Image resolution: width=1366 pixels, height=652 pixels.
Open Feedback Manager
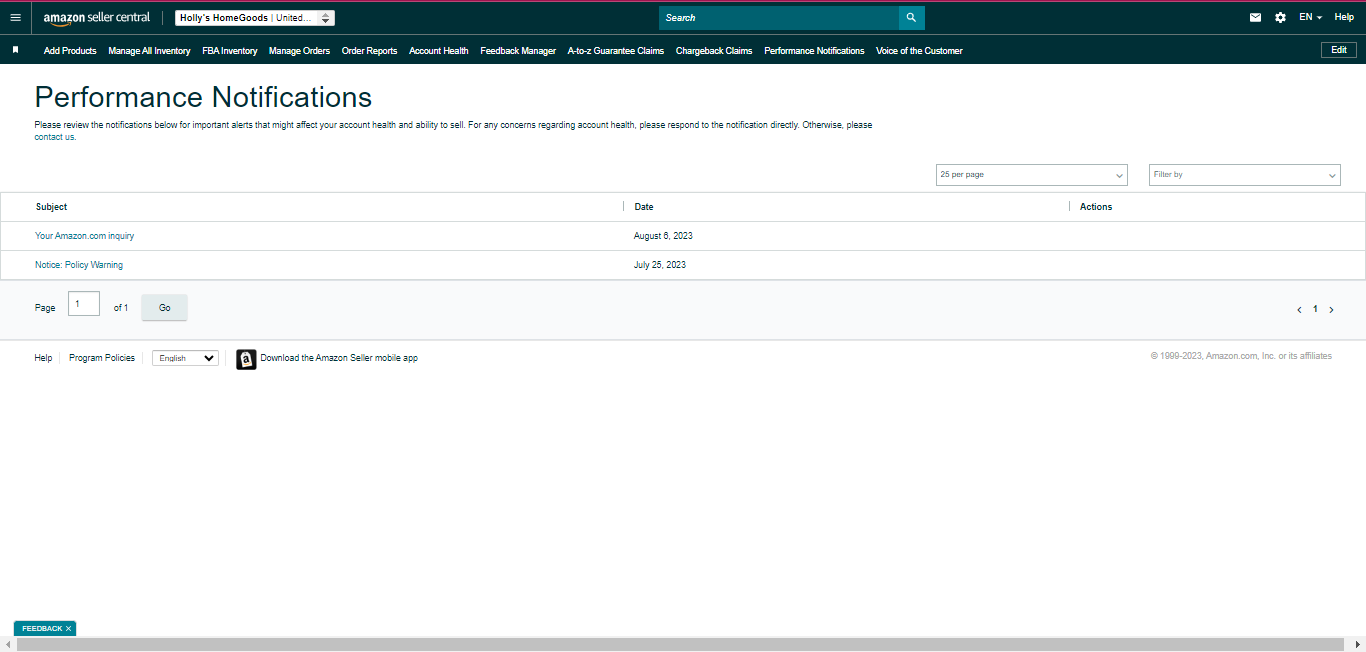coord(518,51)
